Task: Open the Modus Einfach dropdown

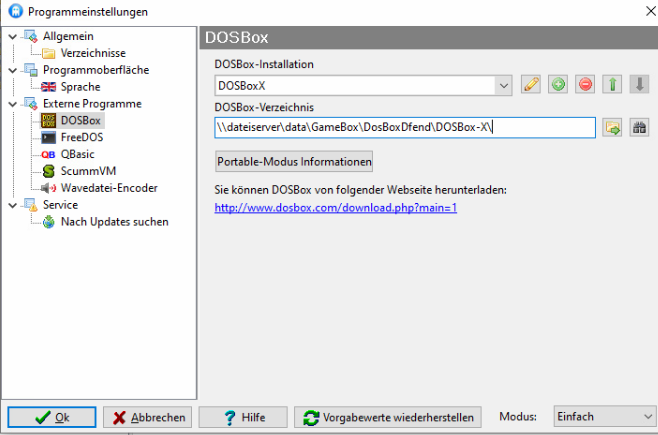Action: tap(645, 416)
